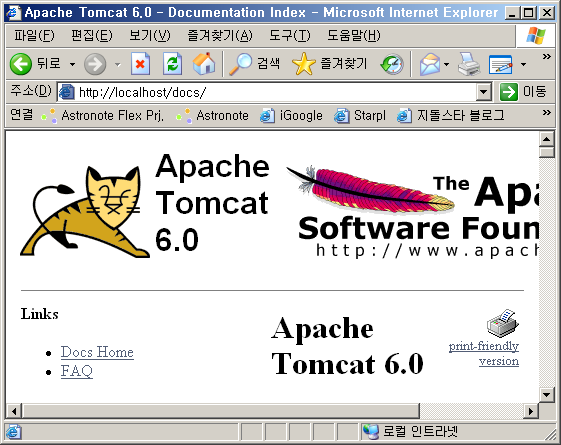Expand the Mail icon dropdown arrow
The image size is (561, 445).
[447, 64]
